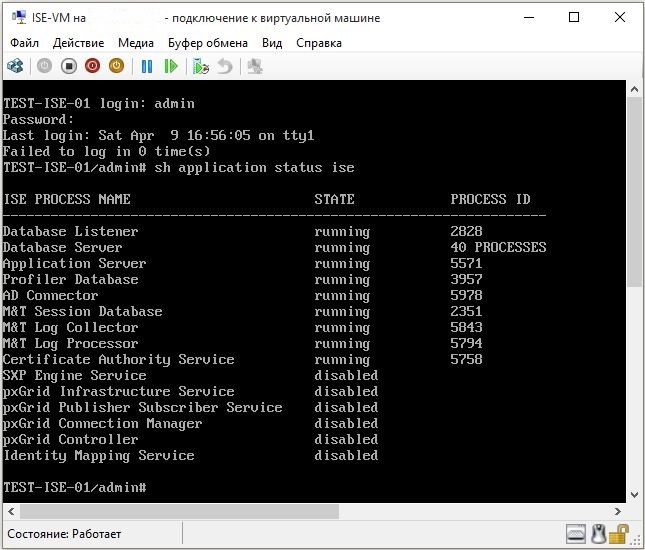Pause the virtual machine
Viewport: 645px width, 550px height.
click(147, 66)
